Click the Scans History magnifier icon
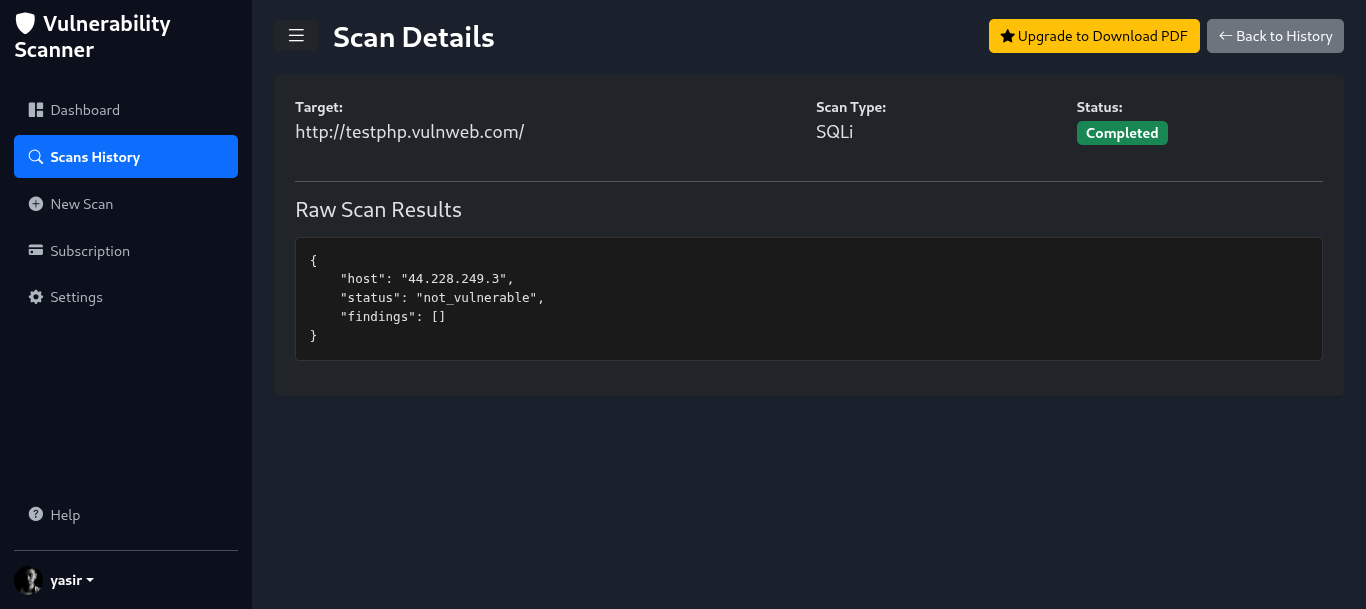This screenshot has height=609, width=1366. pyautogui.click(x=36, y=157)
